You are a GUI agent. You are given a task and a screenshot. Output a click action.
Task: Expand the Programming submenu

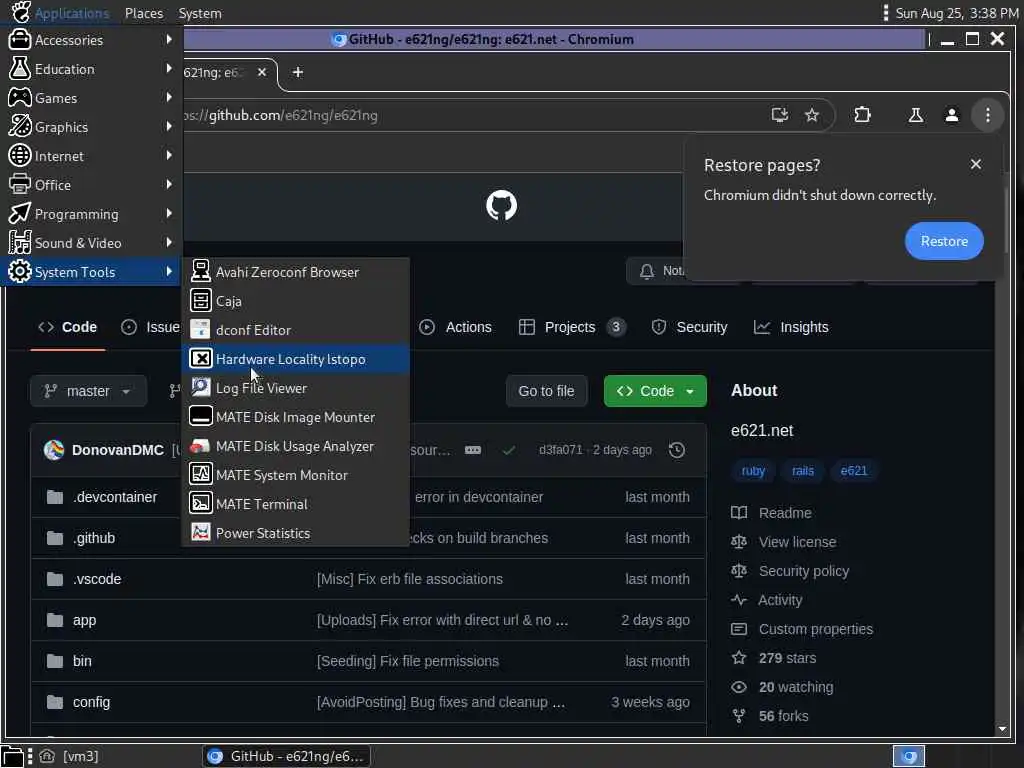(x=91, y=214)
